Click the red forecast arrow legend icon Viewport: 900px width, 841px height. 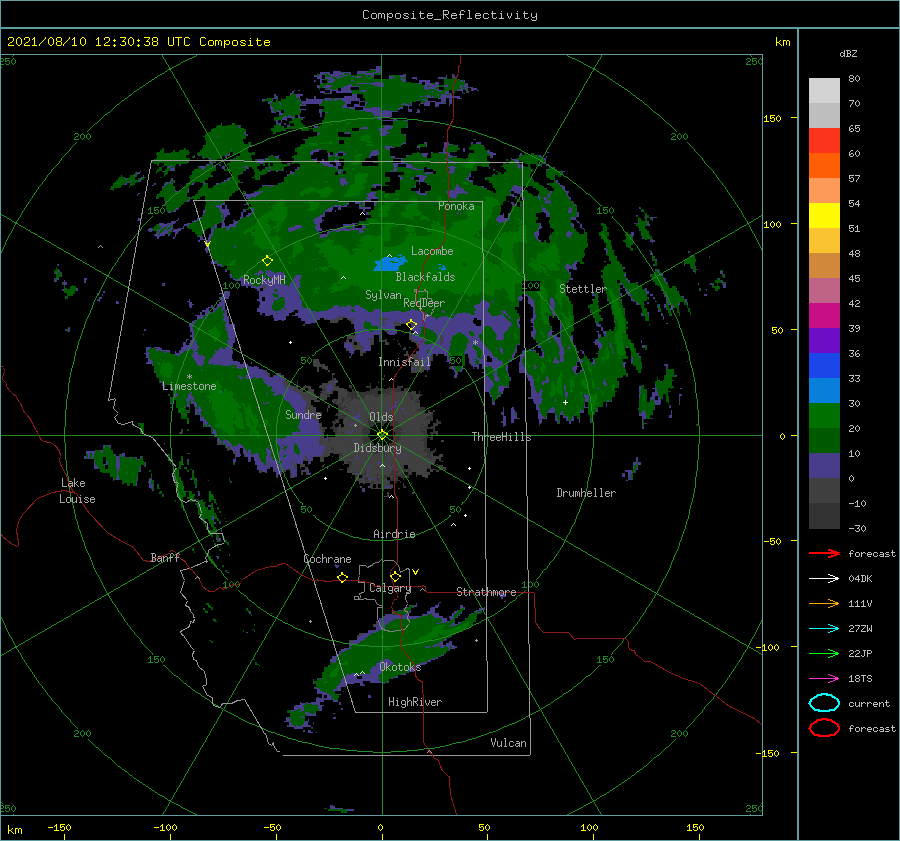coord(824,553)
